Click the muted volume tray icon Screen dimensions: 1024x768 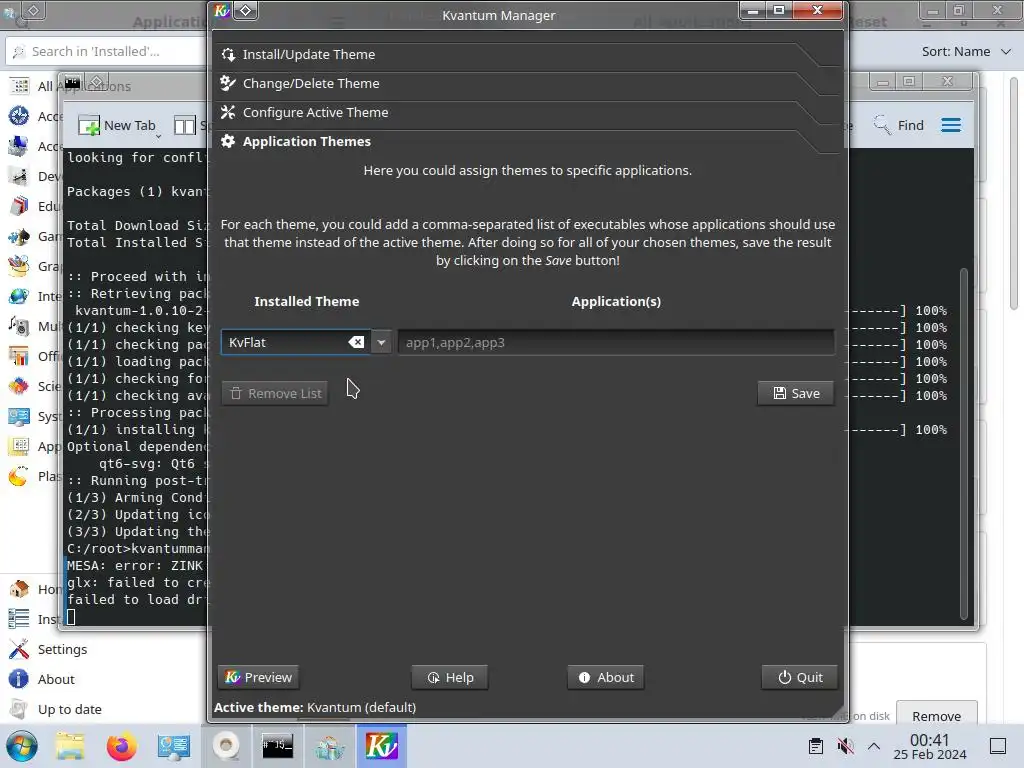[845, 746]
